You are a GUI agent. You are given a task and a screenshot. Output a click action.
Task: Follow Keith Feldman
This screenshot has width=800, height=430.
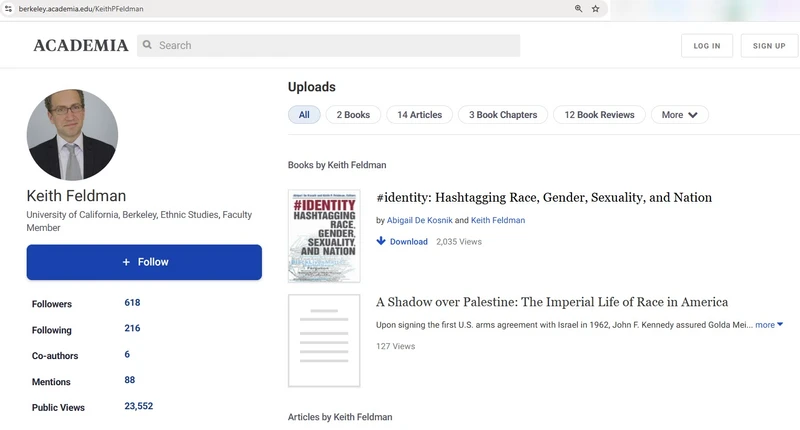144,262
